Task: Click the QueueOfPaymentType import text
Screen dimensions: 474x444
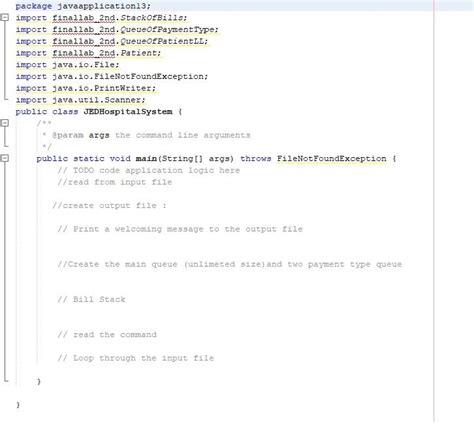Action: [x=169, y=30]
